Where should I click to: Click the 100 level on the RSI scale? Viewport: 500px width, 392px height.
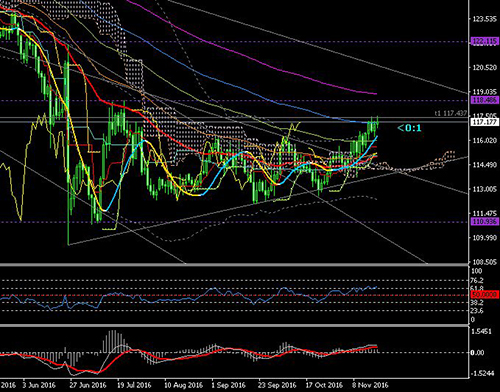coord(477,271)
